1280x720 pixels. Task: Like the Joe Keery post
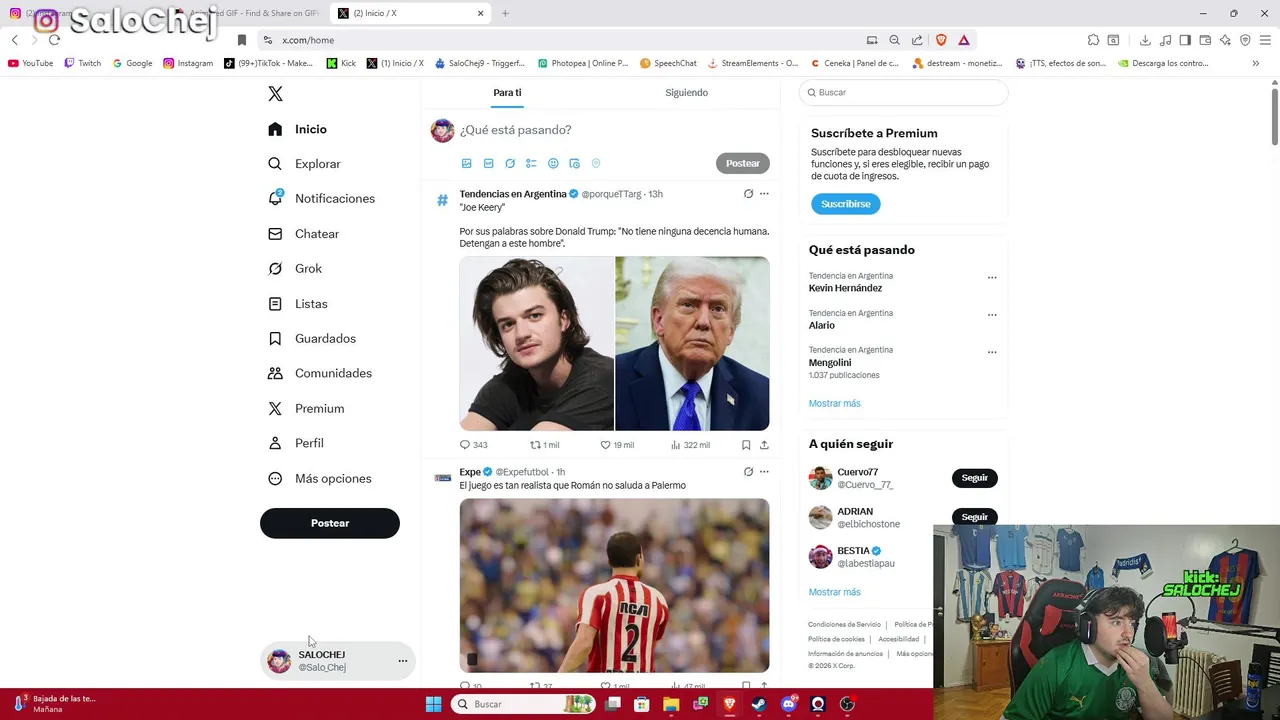617,445
